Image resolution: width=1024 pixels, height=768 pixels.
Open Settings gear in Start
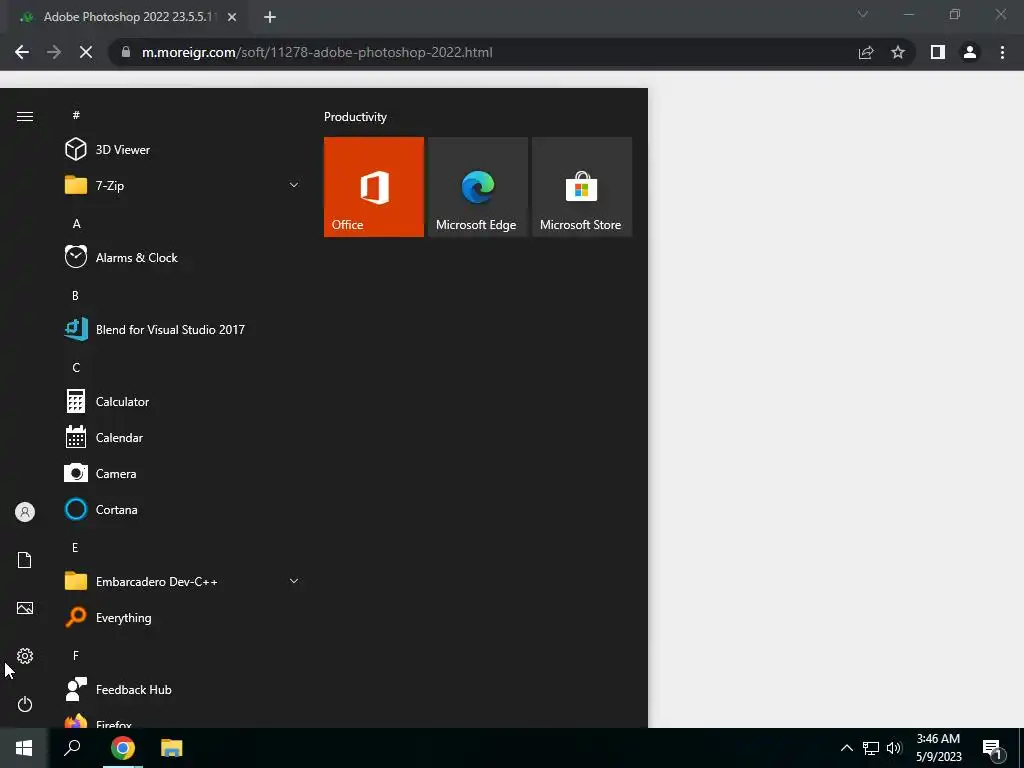25,656
